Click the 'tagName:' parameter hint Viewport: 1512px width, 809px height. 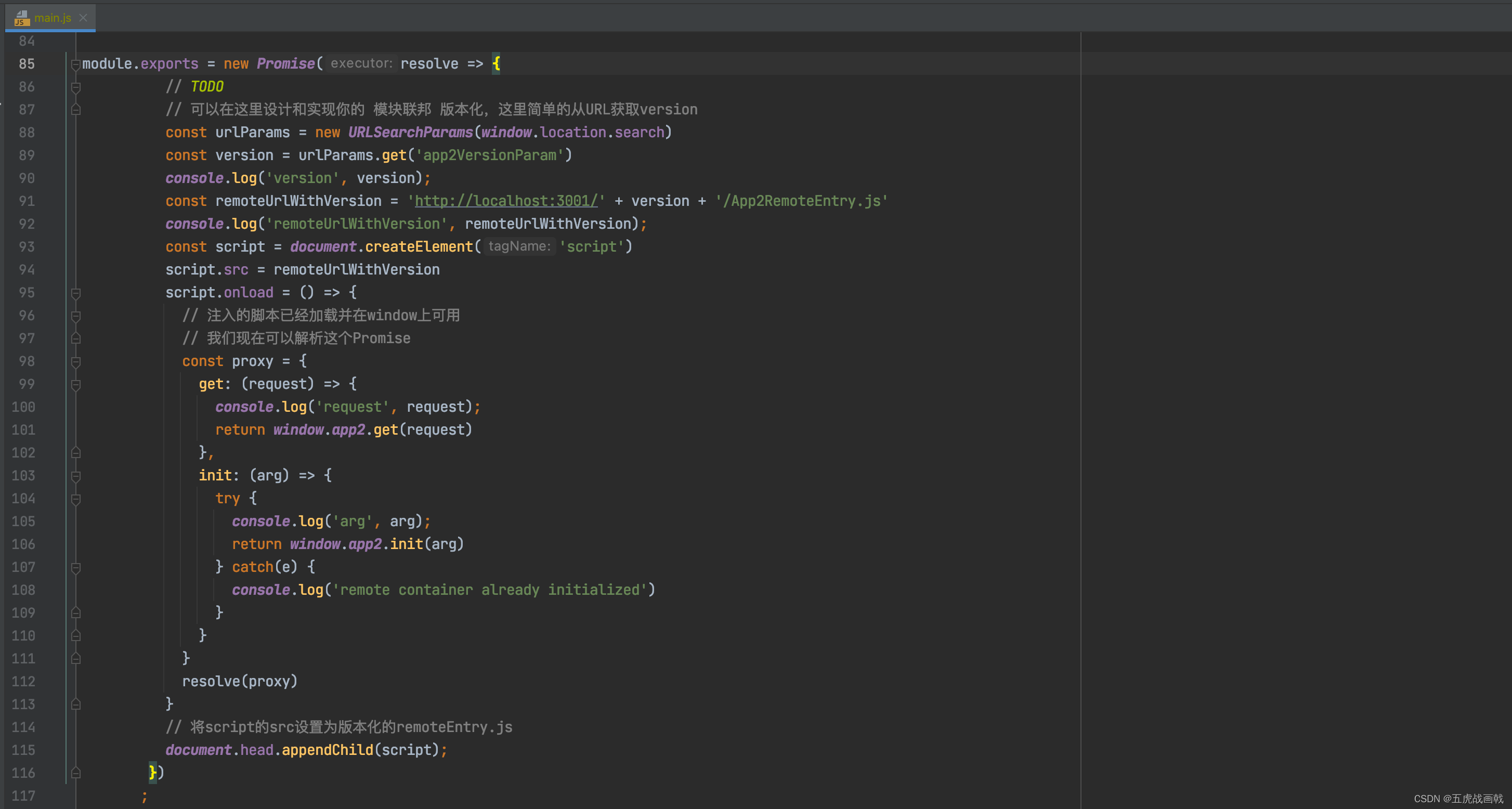pos(519,246)
